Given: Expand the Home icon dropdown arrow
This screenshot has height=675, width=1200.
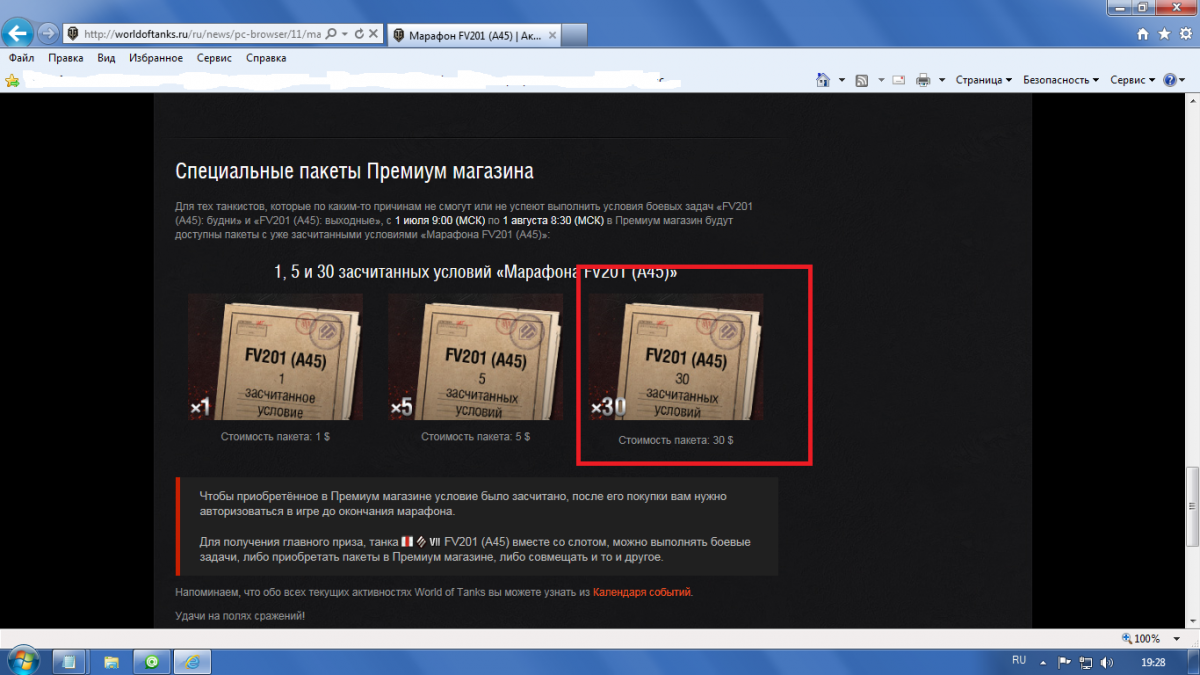Looking at the screenshot, I should pyautogui.click(x=842, y=80).
